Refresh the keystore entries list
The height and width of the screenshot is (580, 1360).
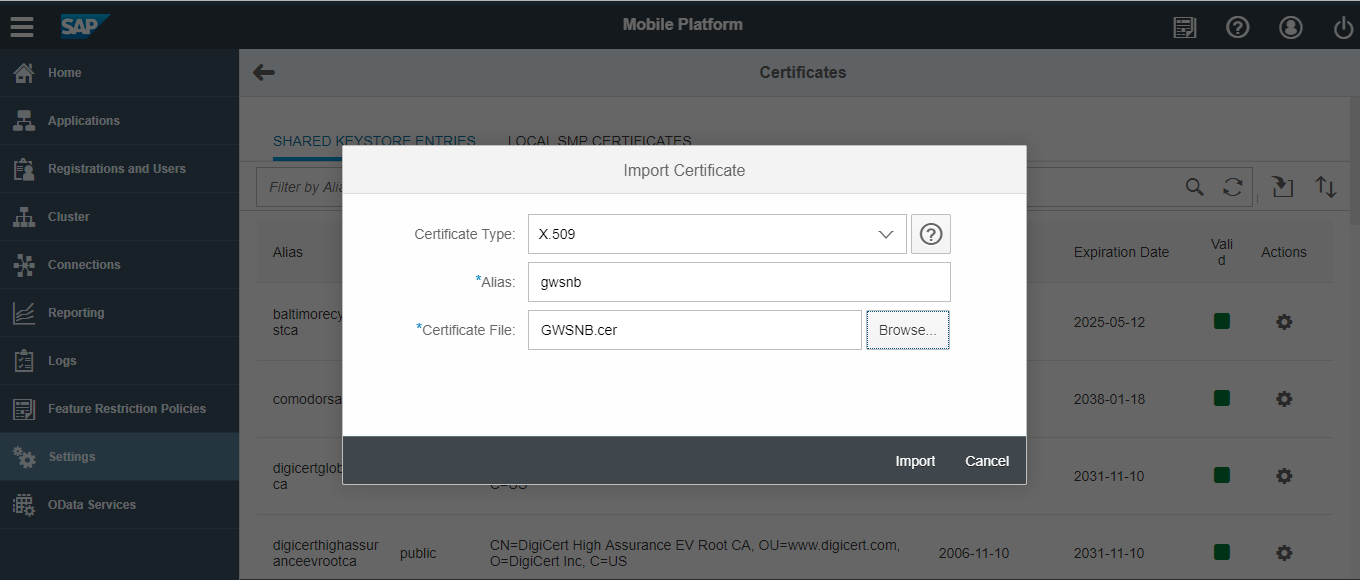(x=1233, y=186)
